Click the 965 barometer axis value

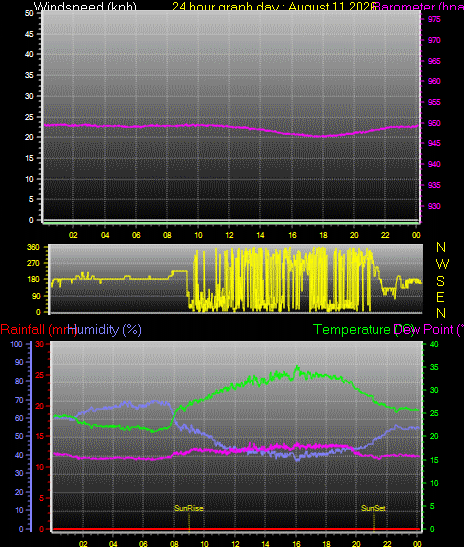434,61
